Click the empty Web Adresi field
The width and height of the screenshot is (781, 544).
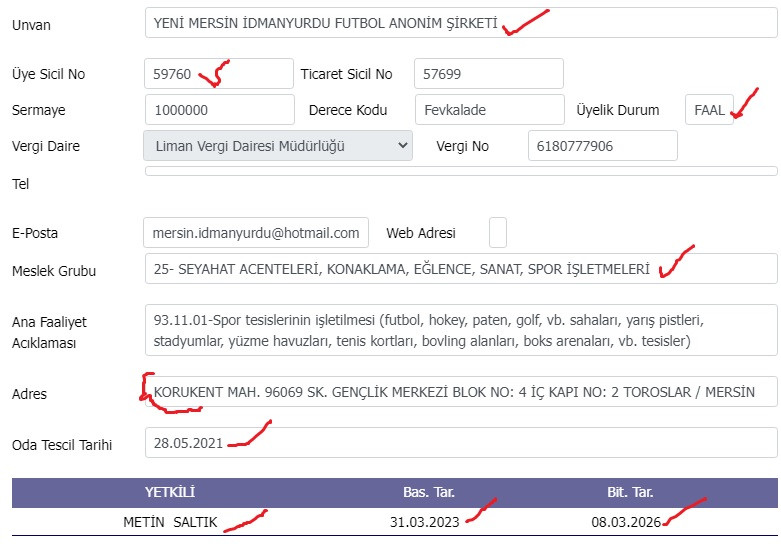tap(498, 233)
